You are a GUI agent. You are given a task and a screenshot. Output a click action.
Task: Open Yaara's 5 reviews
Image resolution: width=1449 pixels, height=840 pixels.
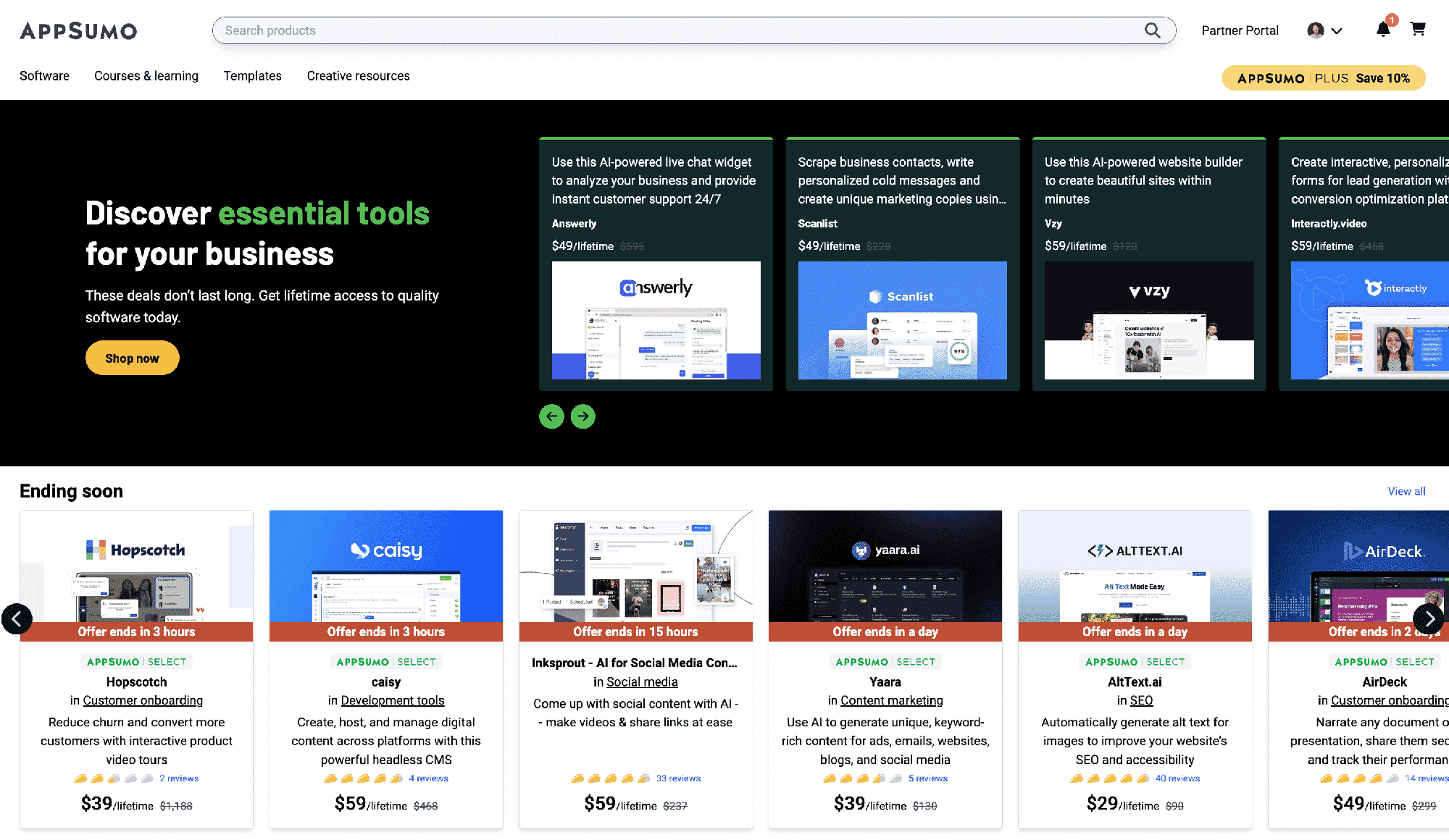click(x=928, y=778)
